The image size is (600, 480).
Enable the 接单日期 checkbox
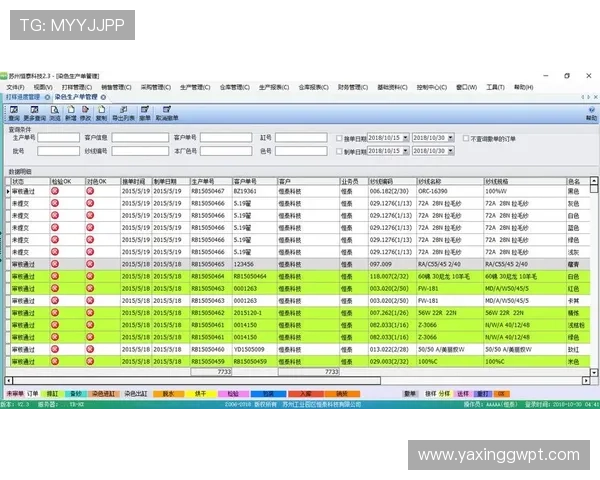(340, 138)
